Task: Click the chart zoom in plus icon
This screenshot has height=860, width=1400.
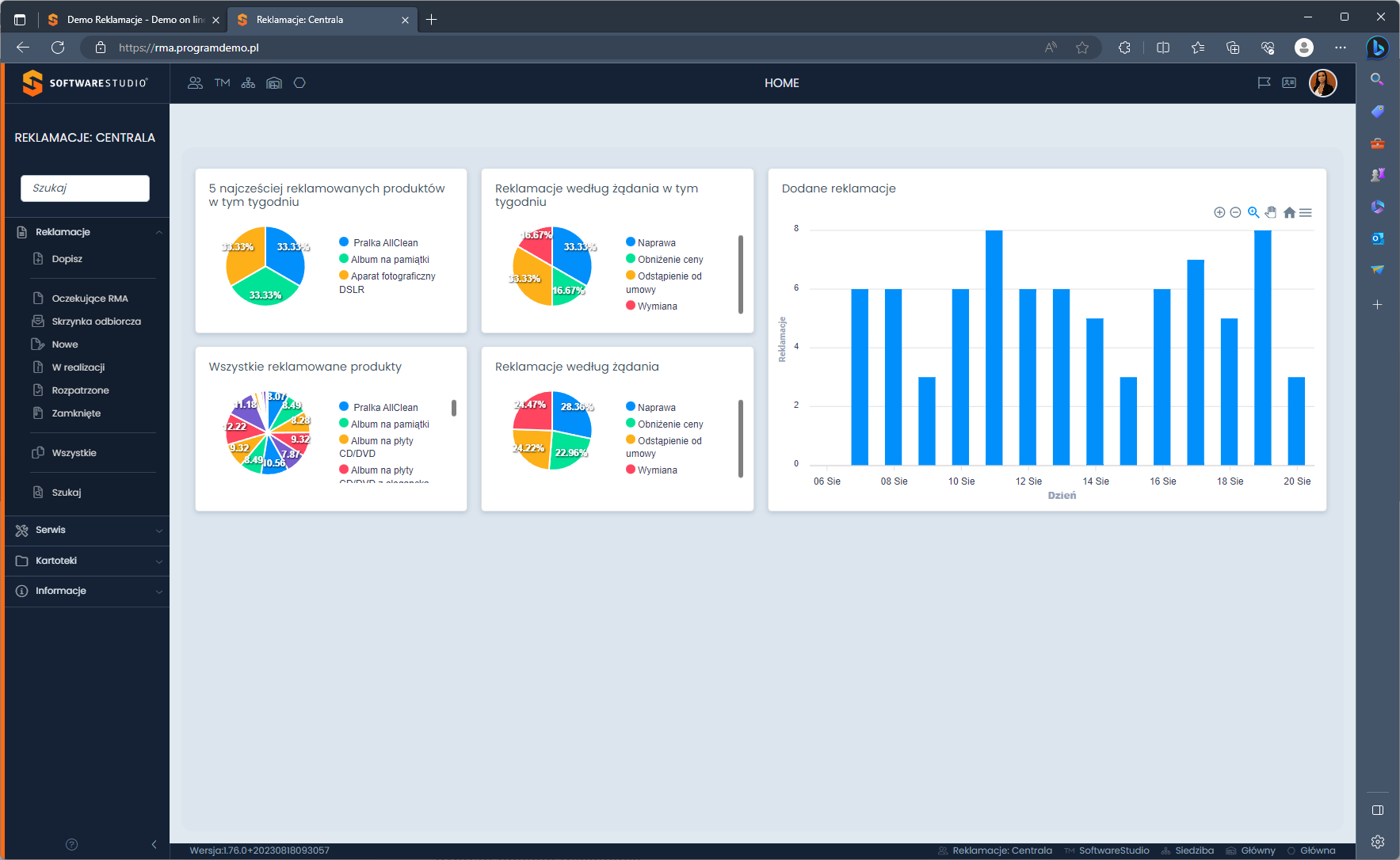Action: pos(1219,212)
